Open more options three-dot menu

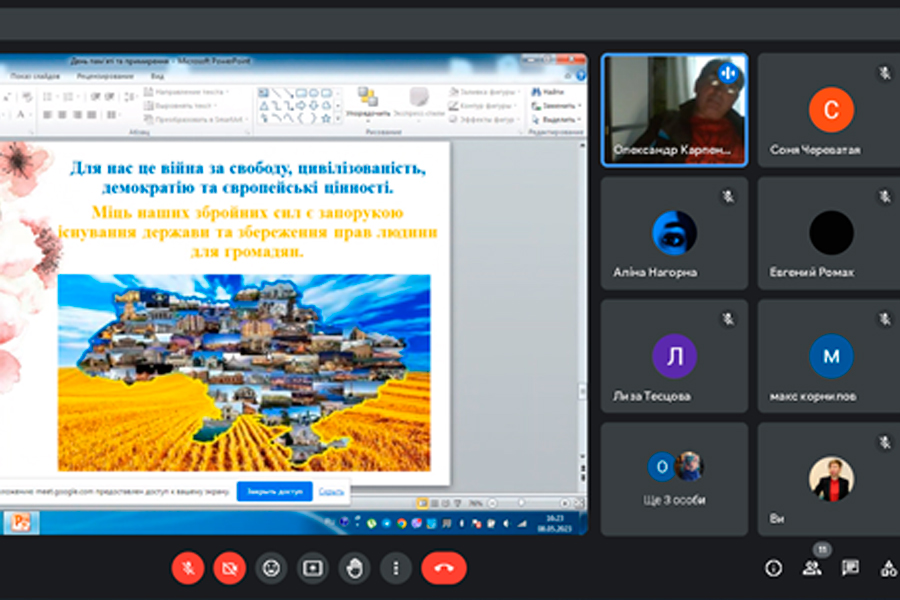point(396,568)
